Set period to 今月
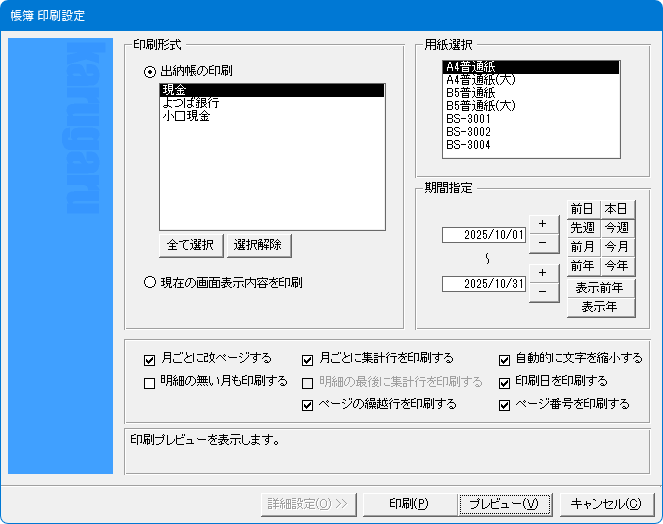The image size is (663, 524). [617, 247]
